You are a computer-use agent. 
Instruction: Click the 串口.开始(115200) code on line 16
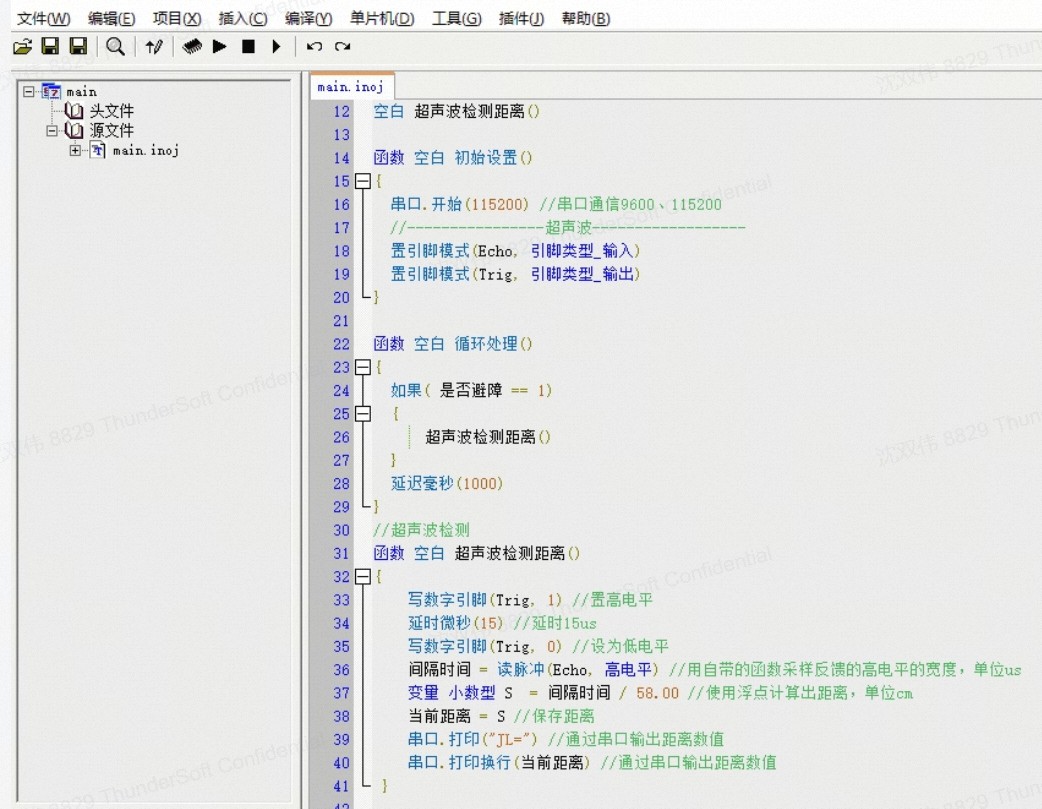click(460, 204)
